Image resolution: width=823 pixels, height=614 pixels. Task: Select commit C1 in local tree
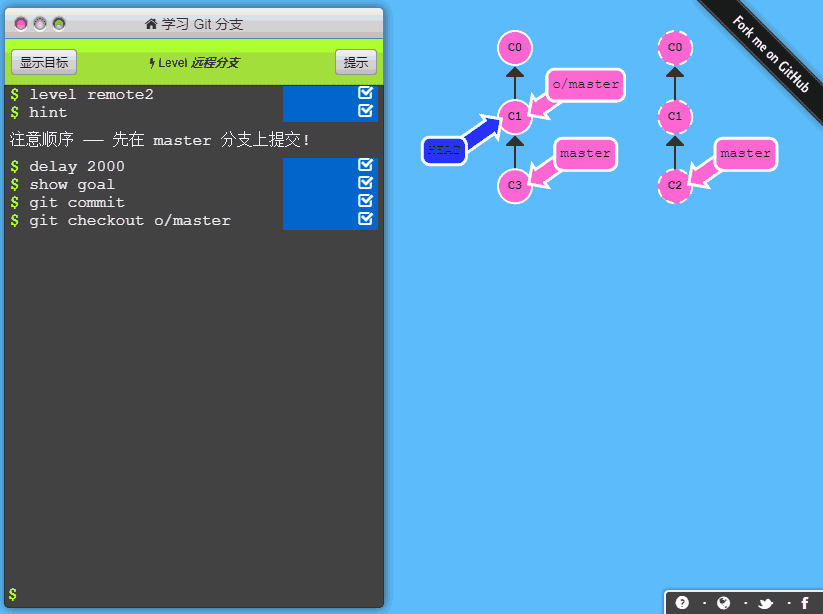[515, 116]
